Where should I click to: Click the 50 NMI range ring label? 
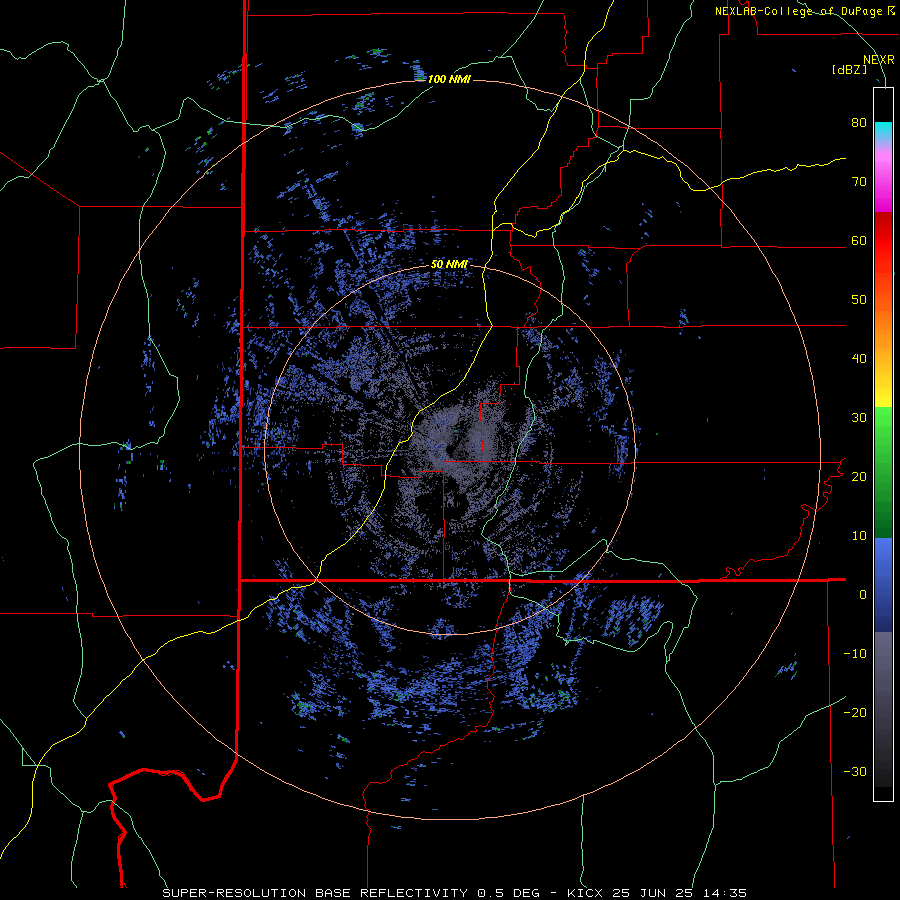pyautogui.click(x=449, y=265)
